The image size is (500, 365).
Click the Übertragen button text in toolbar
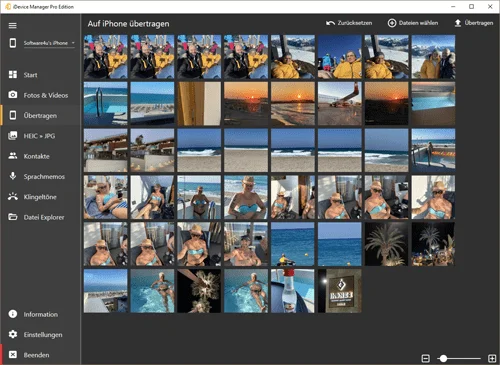(x=479, y=23)
